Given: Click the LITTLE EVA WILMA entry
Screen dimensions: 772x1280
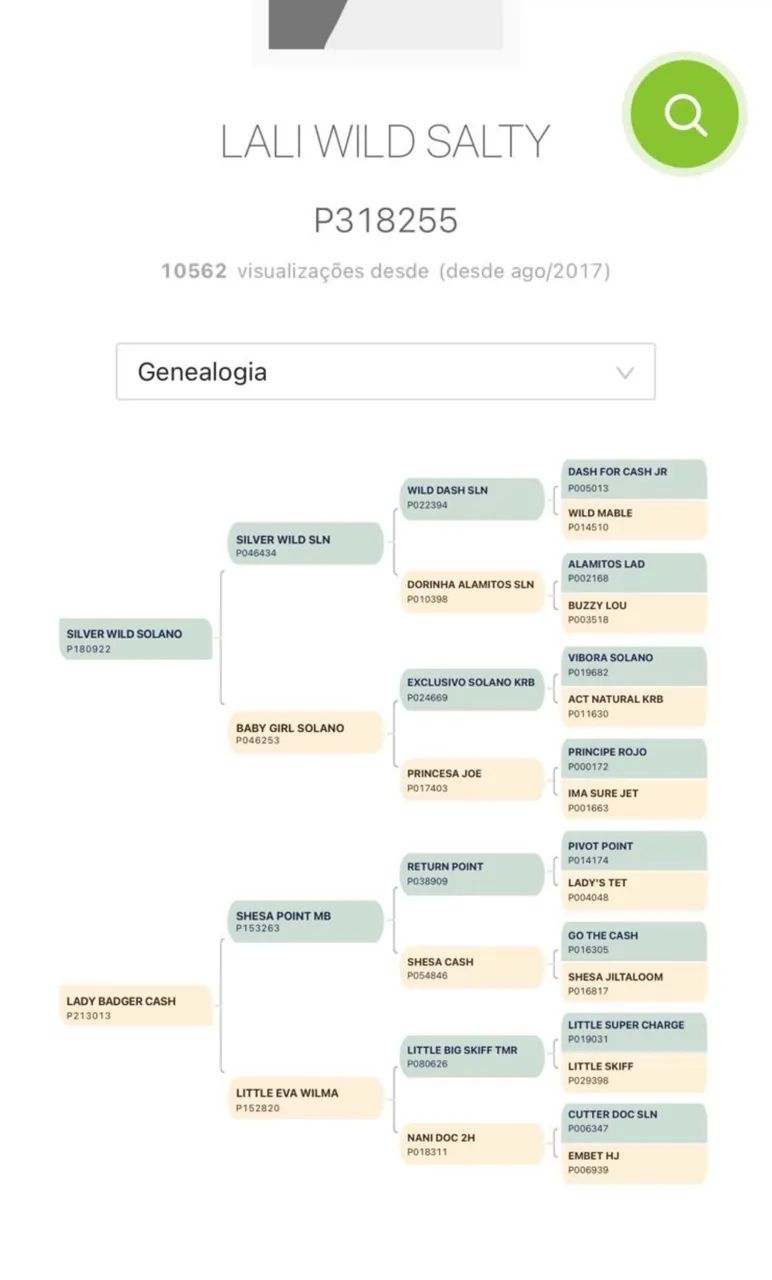Looking at the screenshot, I should click(306, 1099).
